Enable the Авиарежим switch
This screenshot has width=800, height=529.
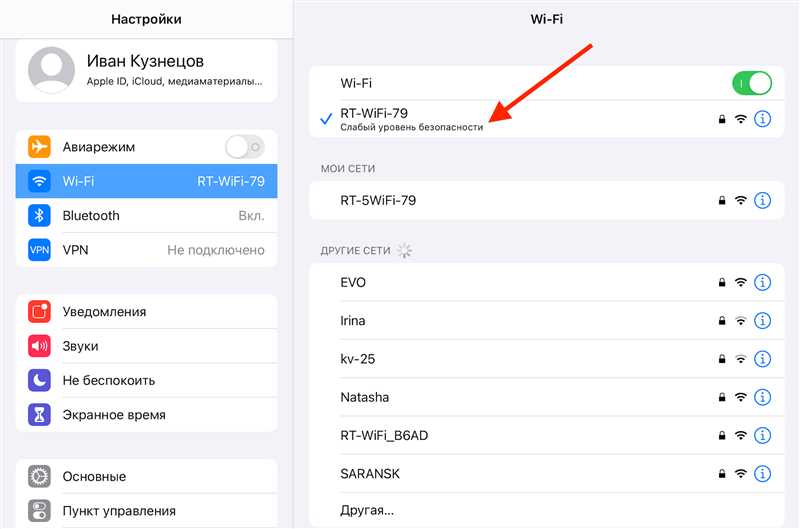(245, 147)
